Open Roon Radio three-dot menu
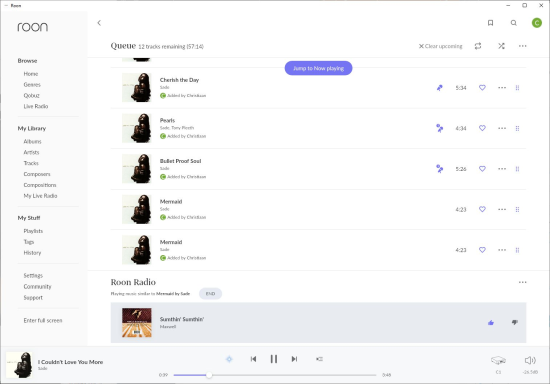Screen dimensions: 550x384 click(x=523, y=282)
